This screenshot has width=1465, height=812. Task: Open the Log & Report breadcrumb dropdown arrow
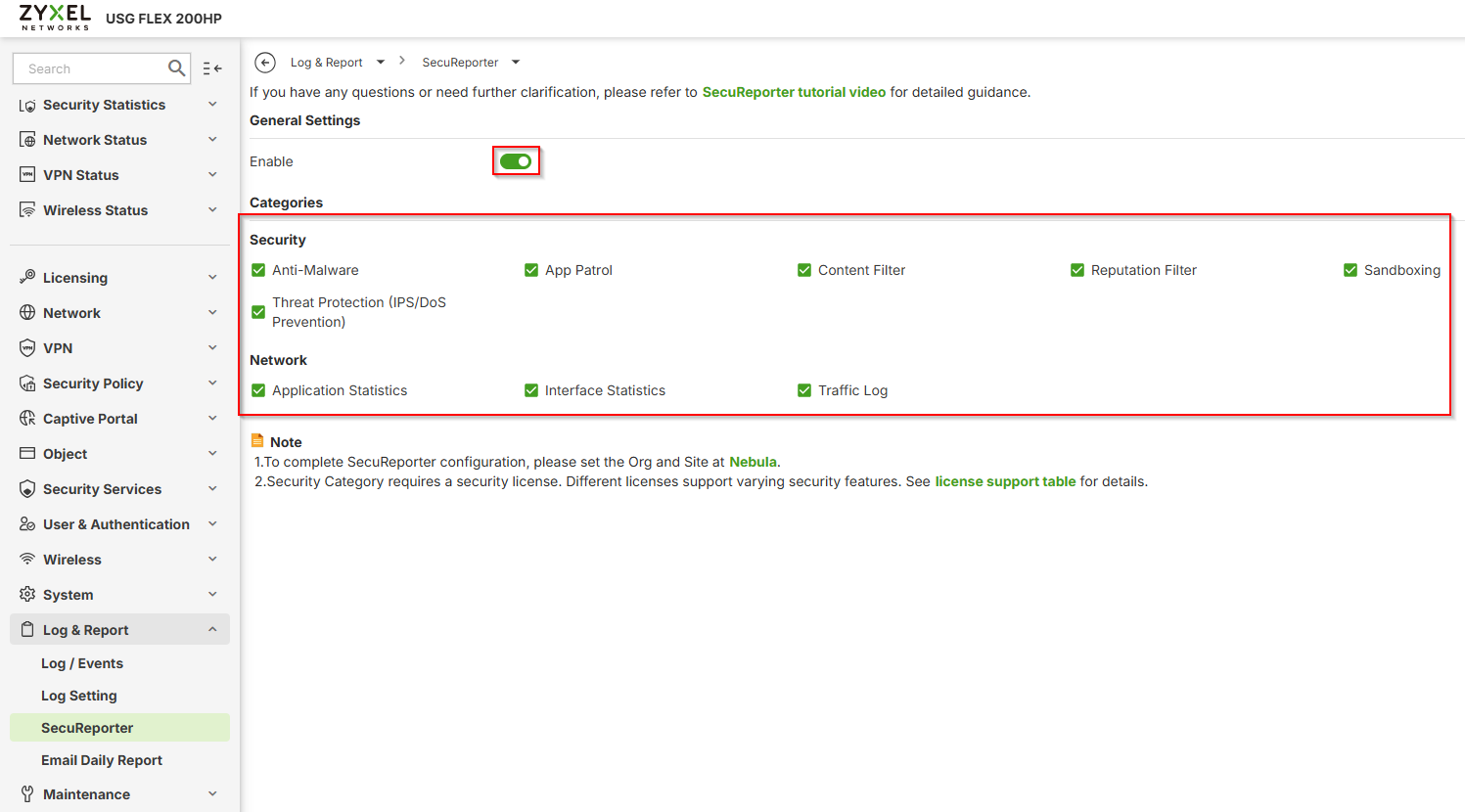381,63
